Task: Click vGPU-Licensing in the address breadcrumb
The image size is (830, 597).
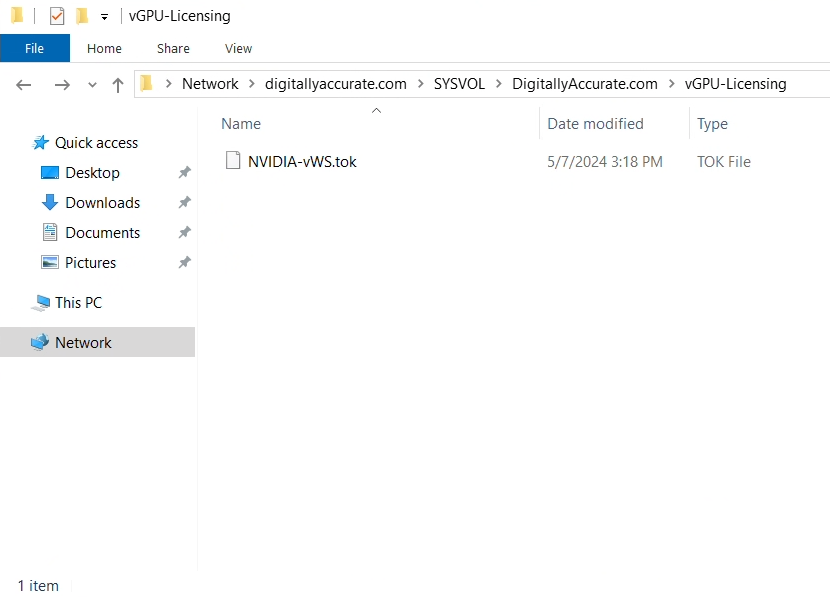Action: (736, 84)
